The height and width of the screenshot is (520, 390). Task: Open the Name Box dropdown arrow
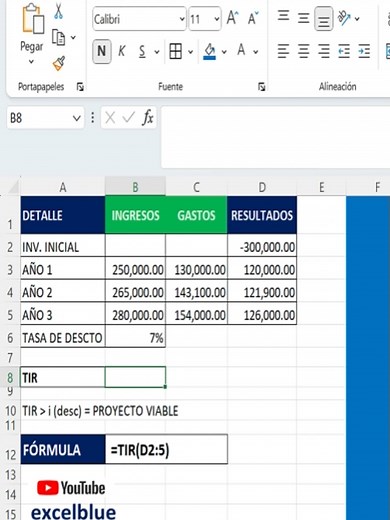click(x=77, y=118)
